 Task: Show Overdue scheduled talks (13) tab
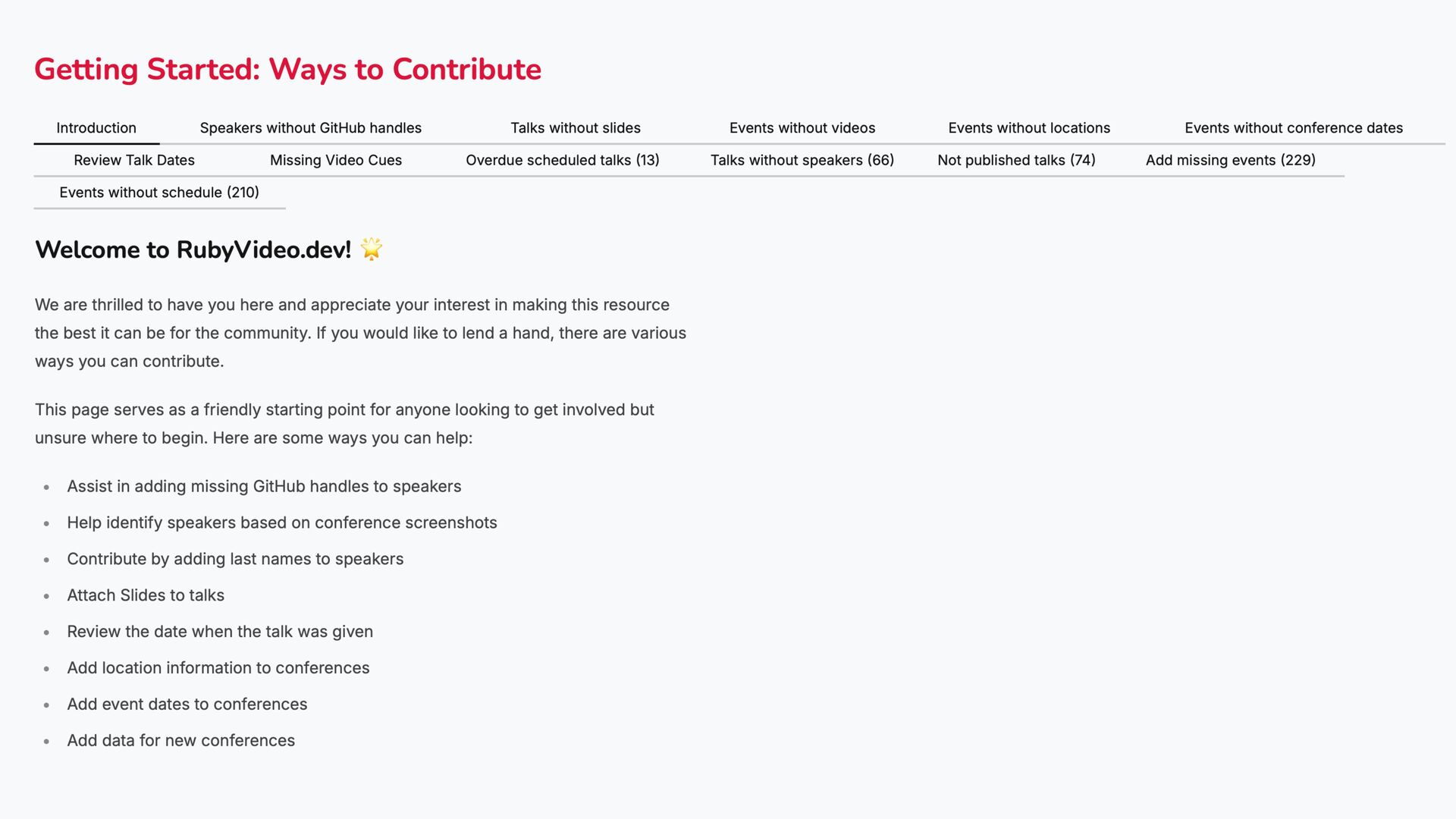click(x=562, y=160)
